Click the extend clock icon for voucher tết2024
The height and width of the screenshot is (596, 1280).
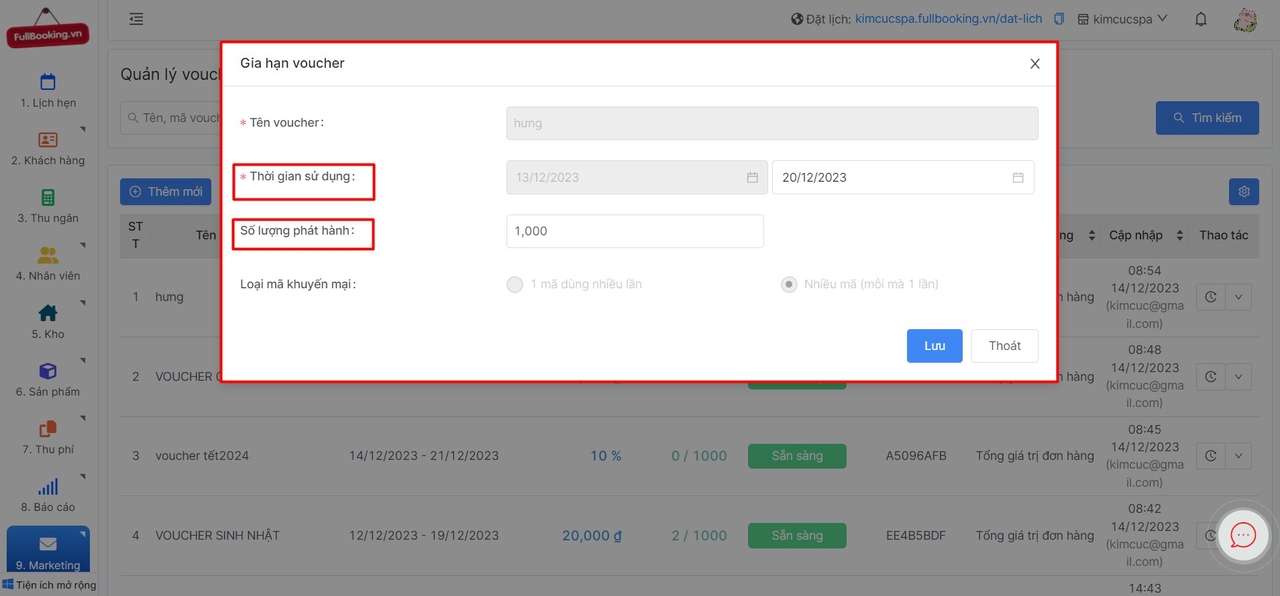coord(1210,456)
